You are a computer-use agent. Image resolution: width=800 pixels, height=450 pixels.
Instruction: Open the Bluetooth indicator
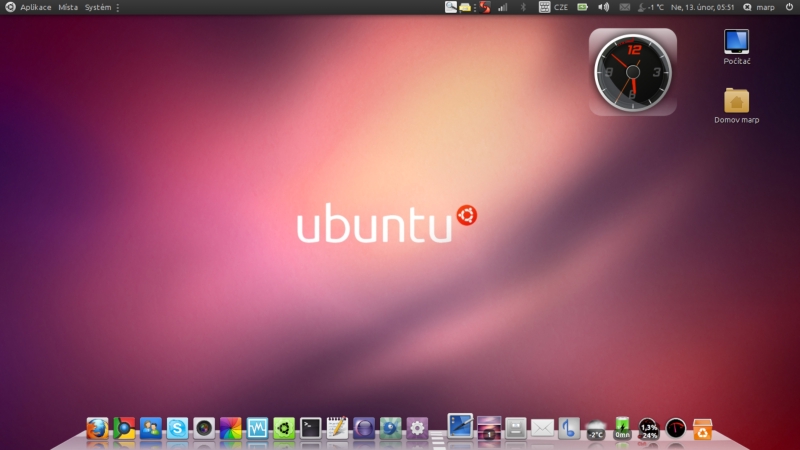tap(523, 7)
